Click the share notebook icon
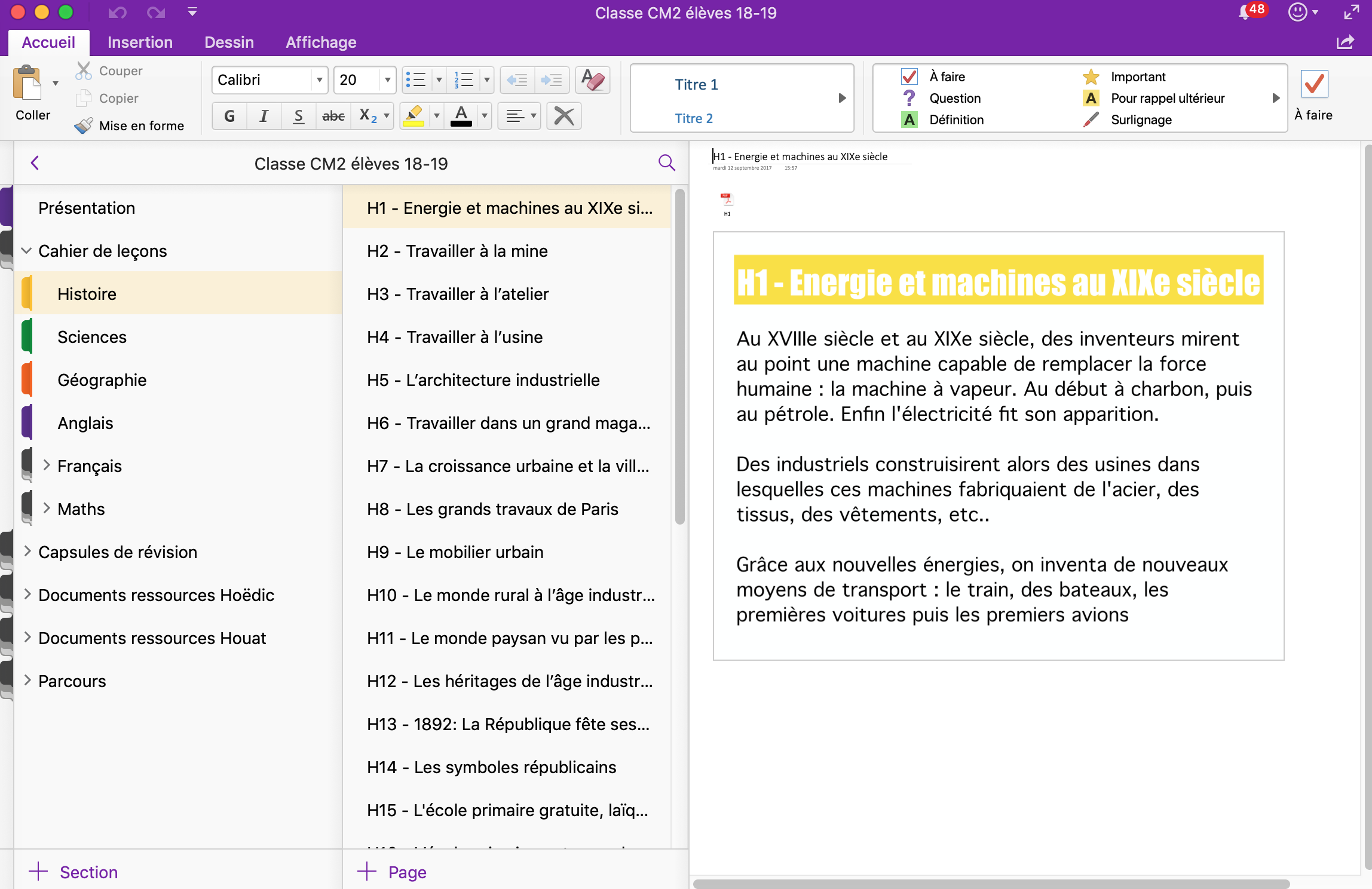The height and width of the screenshot is (889, 1372). coord(1345,42)
